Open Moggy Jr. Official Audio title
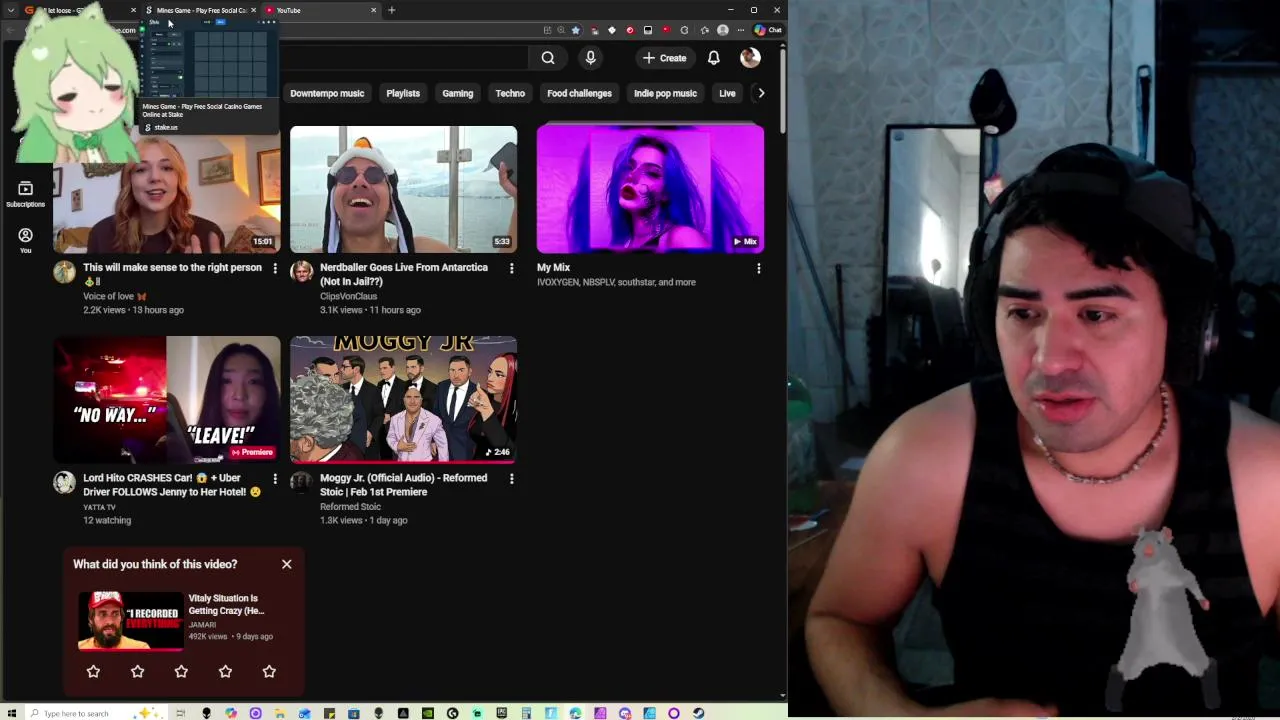 pos(403,485)
